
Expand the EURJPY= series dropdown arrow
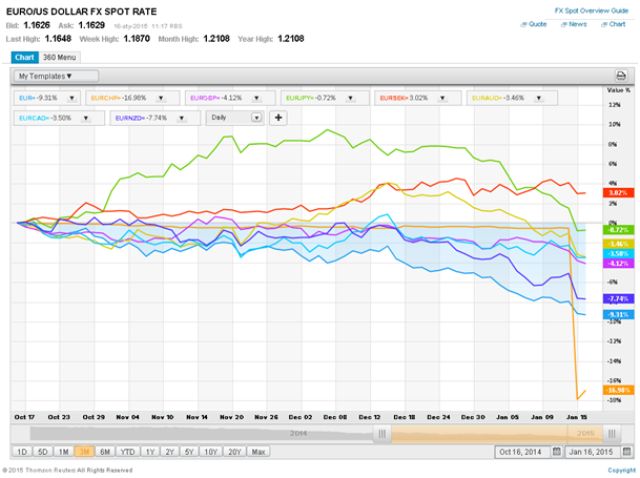(351, 98)
